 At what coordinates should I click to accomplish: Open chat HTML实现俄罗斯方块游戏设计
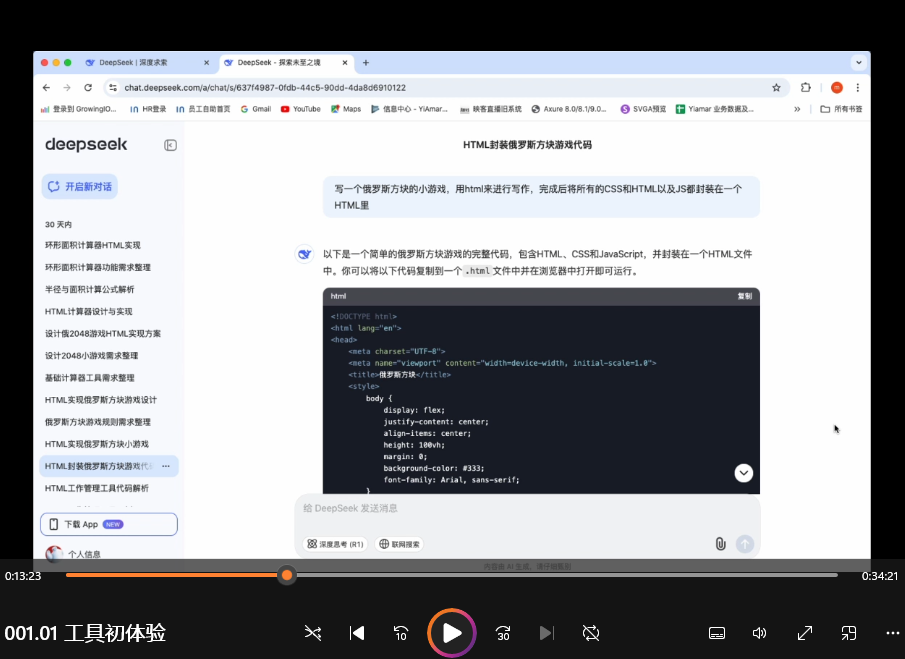pyautogui.click(x=101, y=400)
